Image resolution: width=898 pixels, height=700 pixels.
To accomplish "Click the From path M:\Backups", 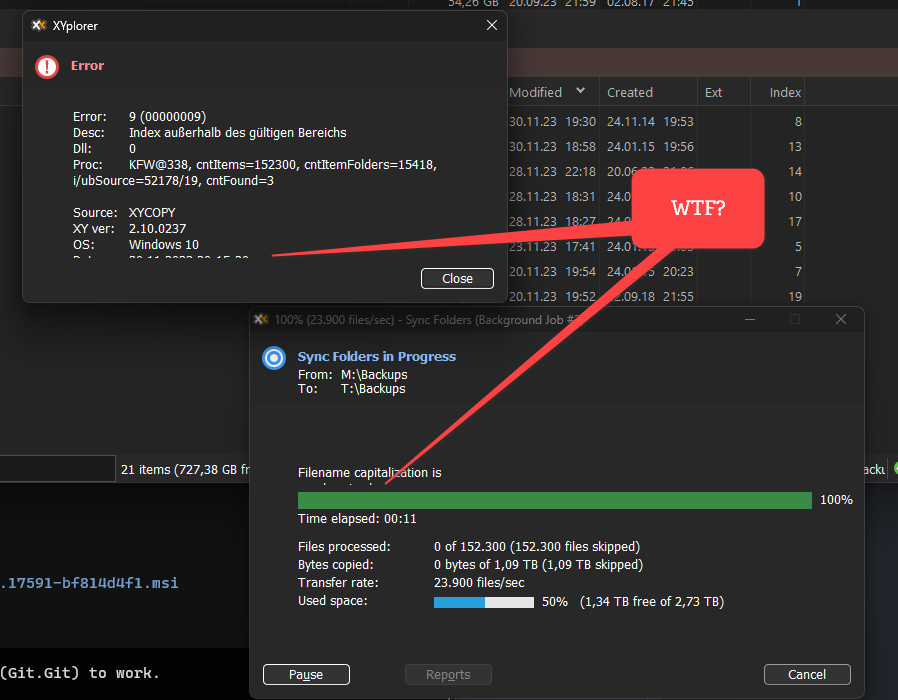I will click(374, 375).
